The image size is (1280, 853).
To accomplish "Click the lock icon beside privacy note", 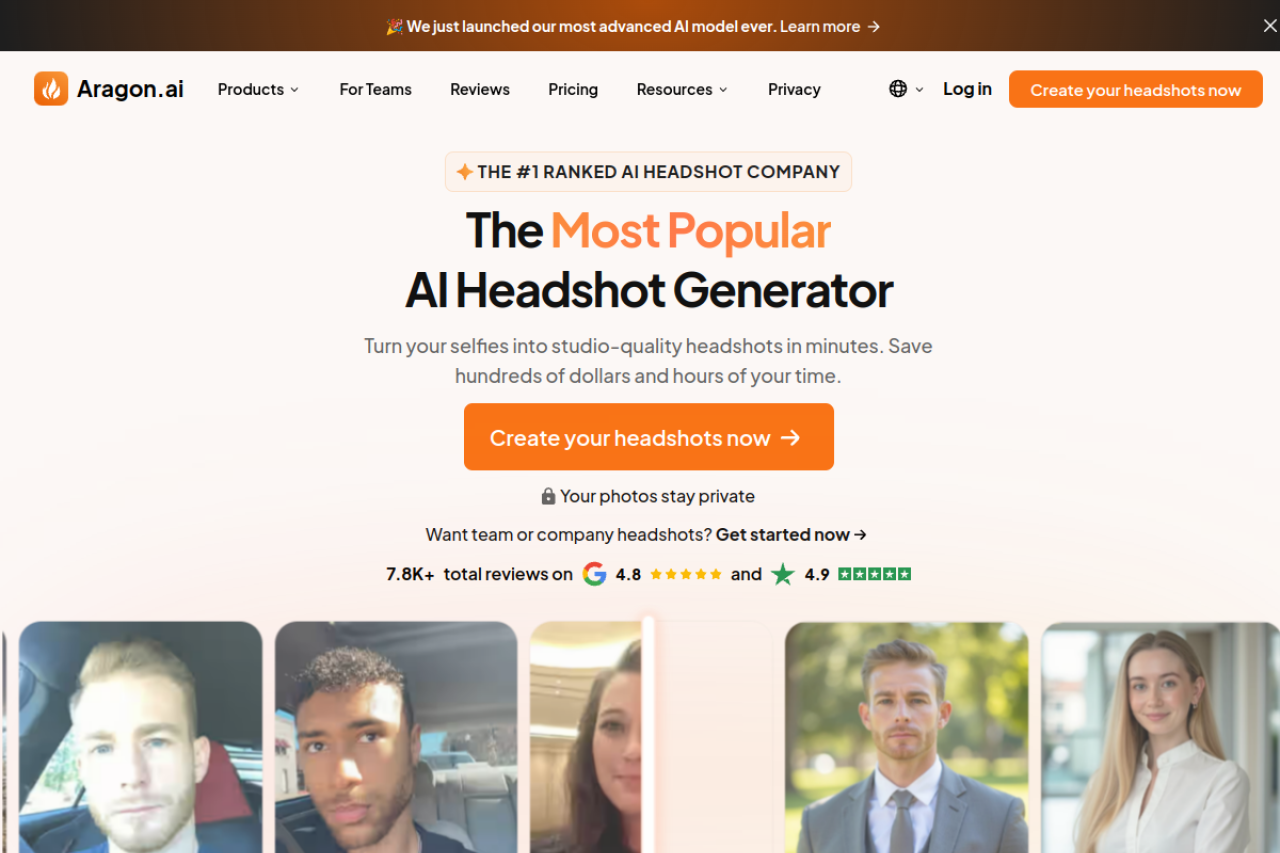I will [548, 496].
